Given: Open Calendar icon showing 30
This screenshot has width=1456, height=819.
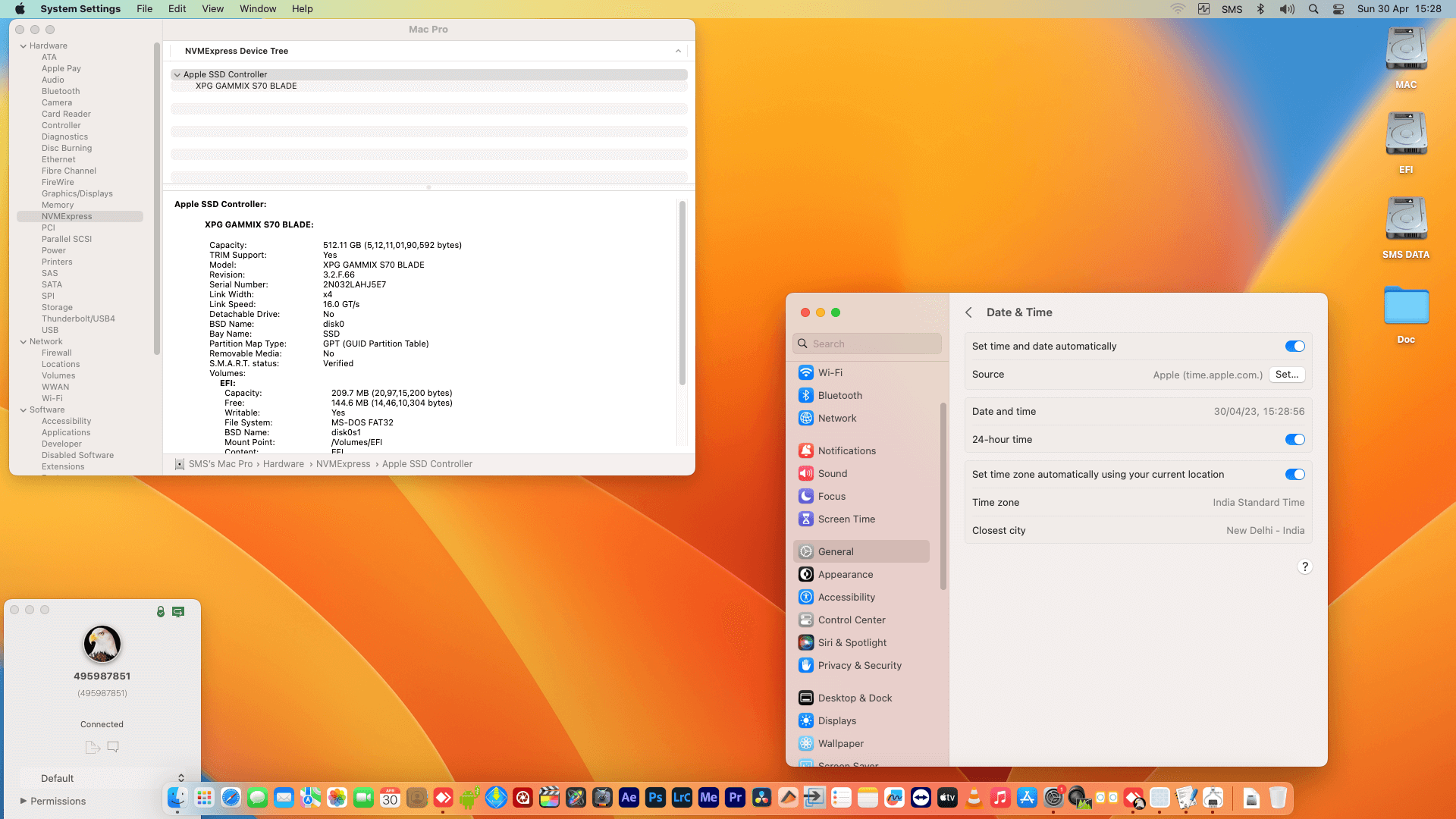Looking at the screenshot, I should [390, 798].
